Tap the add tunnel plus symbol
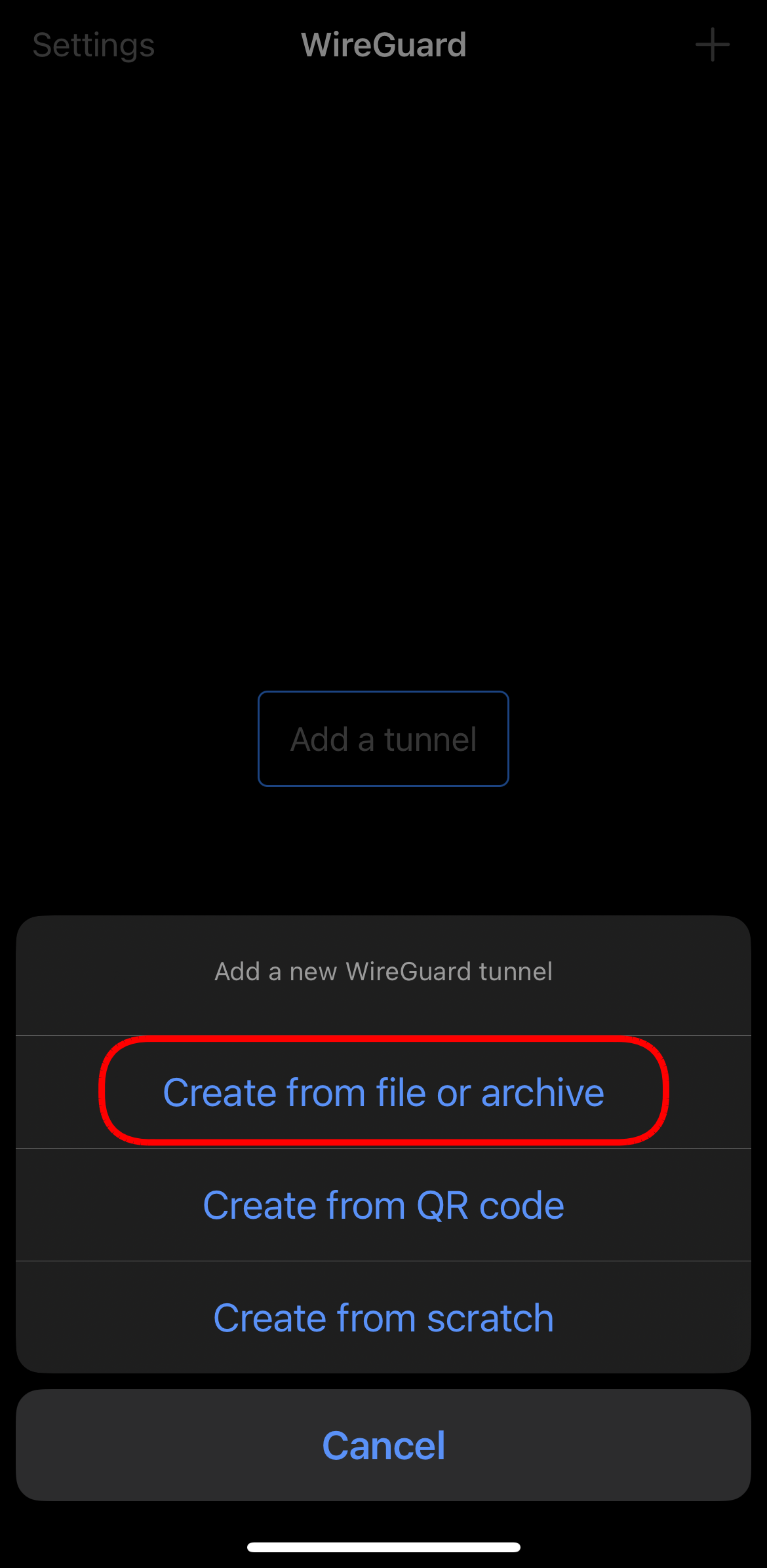 712,45
